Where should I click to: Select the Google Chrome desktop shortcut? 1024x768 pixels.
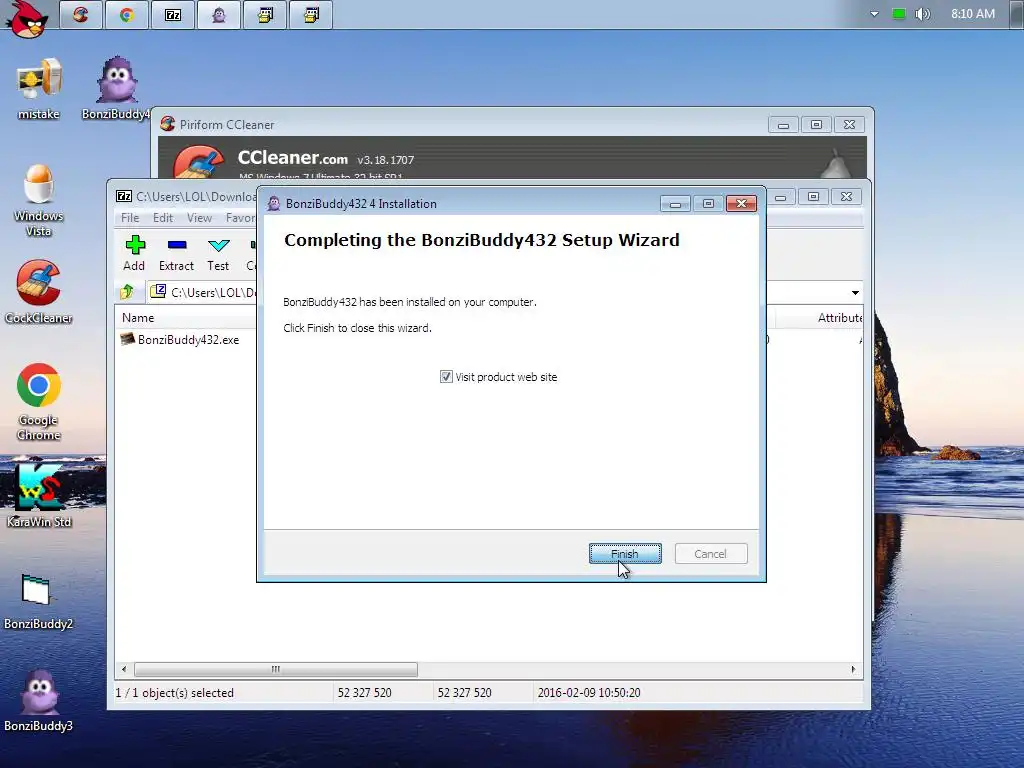[x=39, y=401]
